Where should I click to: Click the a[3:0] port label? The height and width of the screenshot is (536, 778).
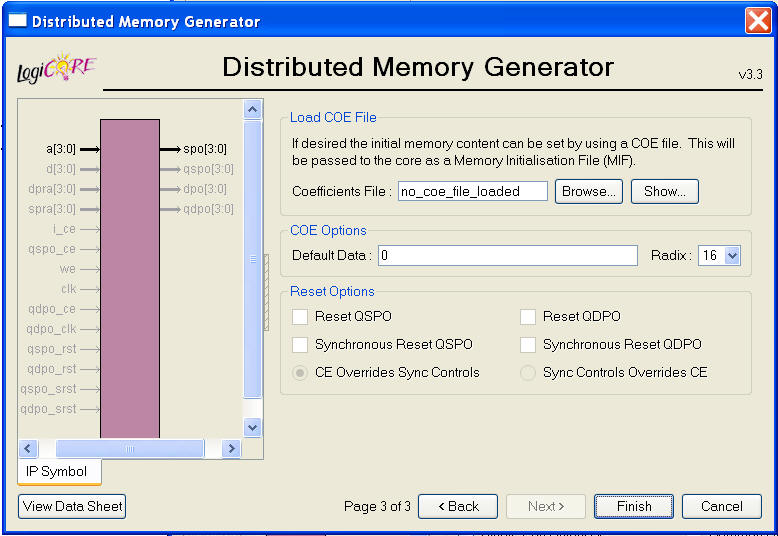point(61,149)
